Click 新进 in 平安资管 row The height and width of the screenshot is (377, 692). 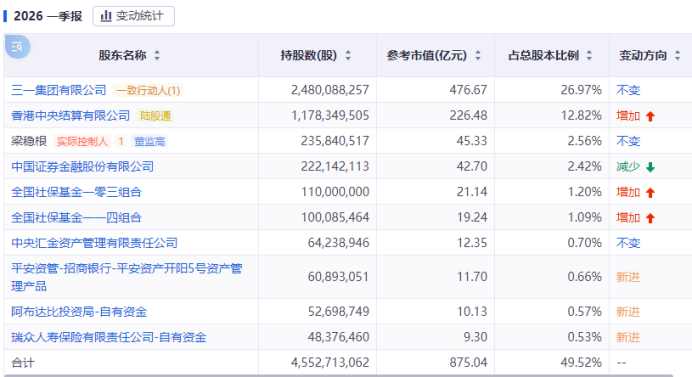click(x=628, y=277)
